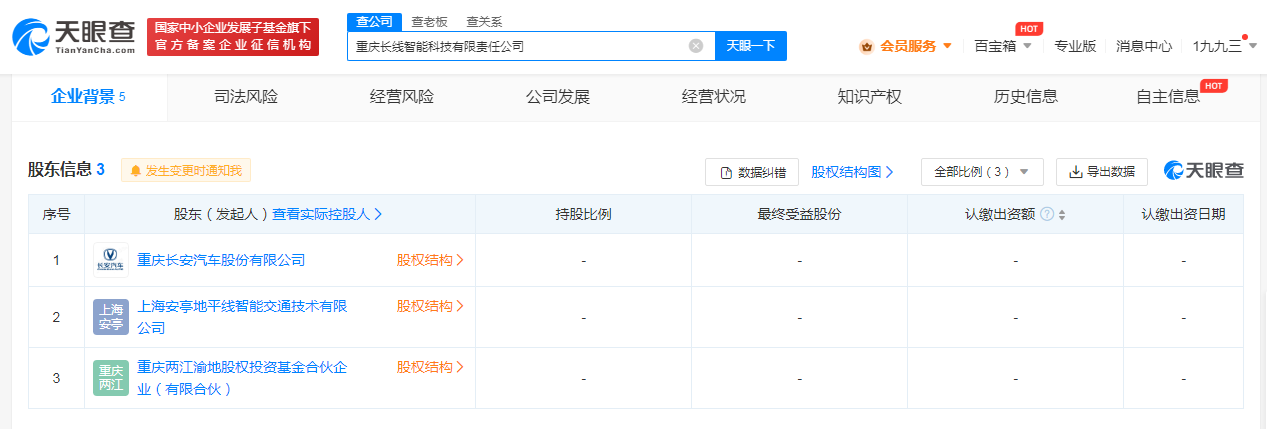This screenshot has width=1267, height=429.
Task: Switch to the 查公司 search tab
Action: 375,21
